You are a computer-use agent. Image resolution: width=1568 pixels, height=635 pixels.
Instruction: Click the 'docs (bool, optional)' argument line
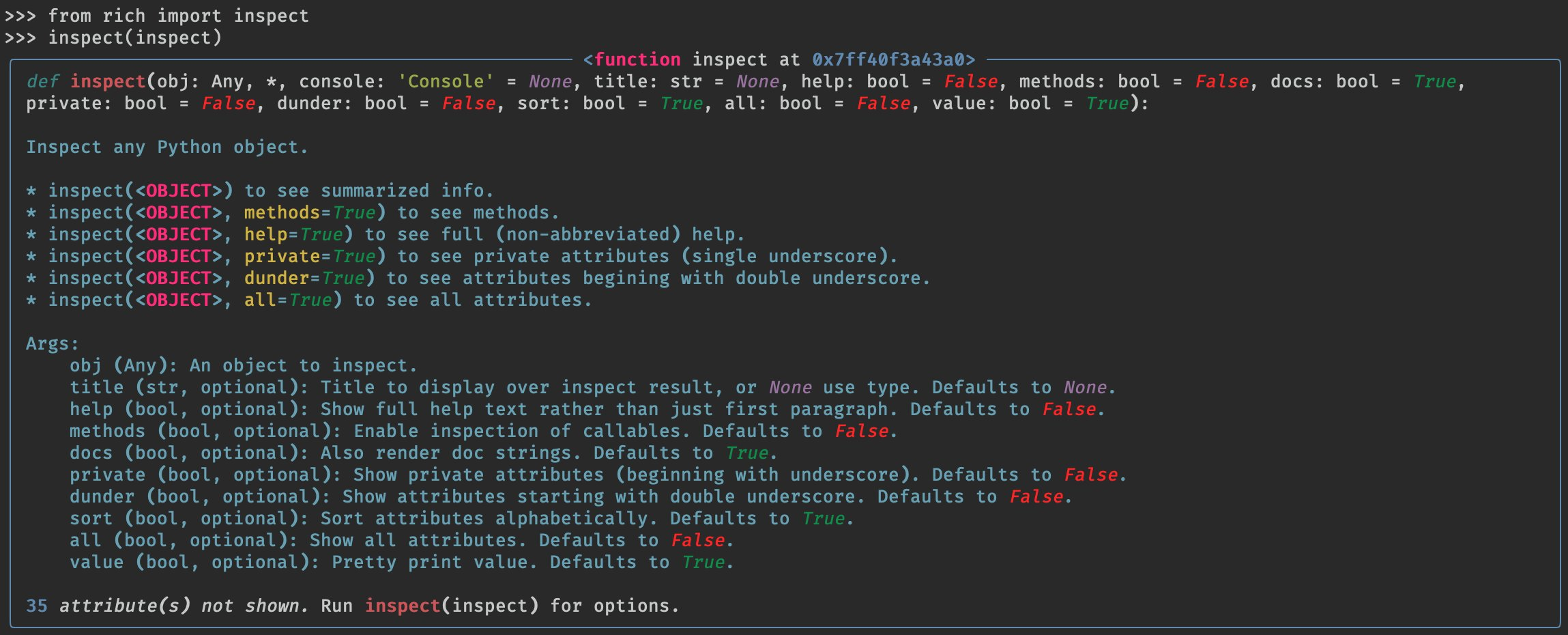click(423, 453)
